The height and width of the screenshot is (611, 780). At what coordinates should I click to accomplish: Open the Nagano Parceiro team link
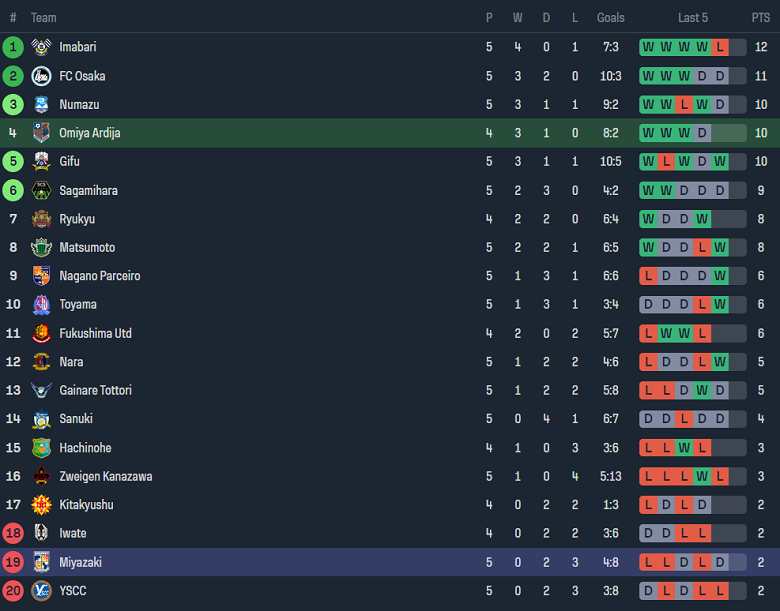(x=99, y=276)
